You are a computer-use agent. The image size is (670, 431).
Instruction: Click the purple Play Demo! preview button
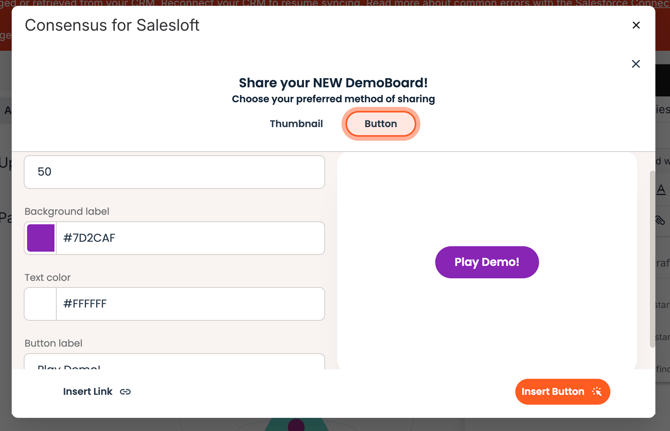(x=487, y=262)
